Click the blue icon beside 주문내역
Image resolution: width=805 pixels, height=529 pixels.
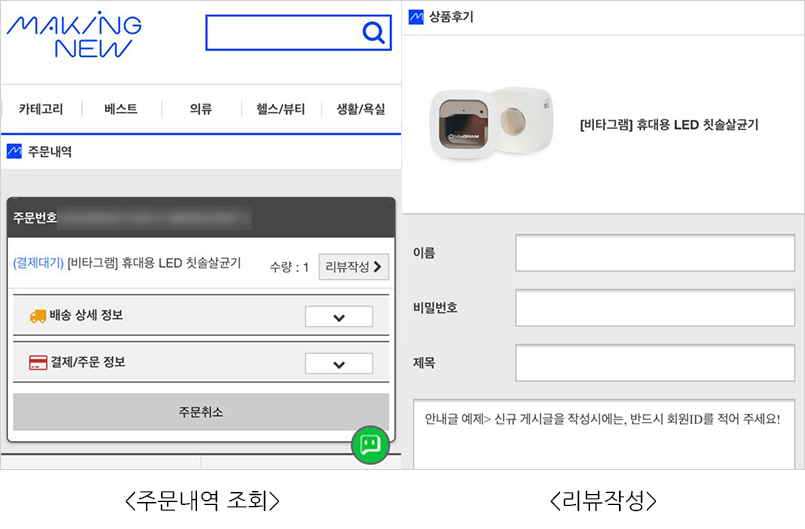[14, 151]
